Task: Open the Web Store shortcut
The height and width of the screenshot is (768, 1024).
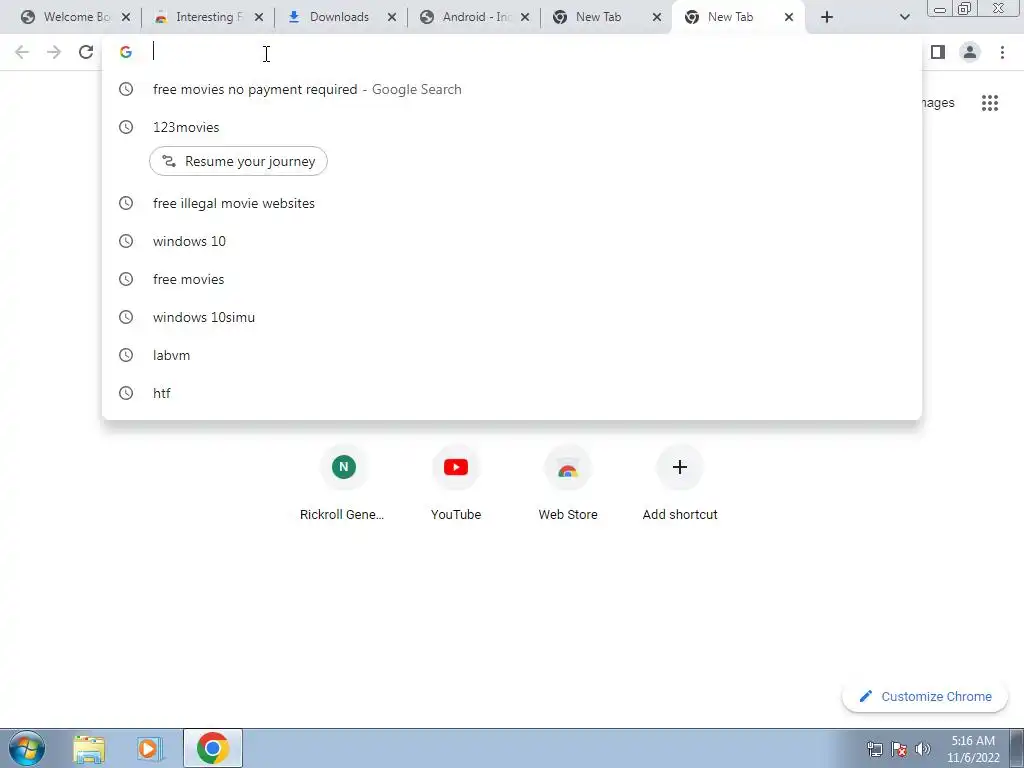Action: click(568, 483)
